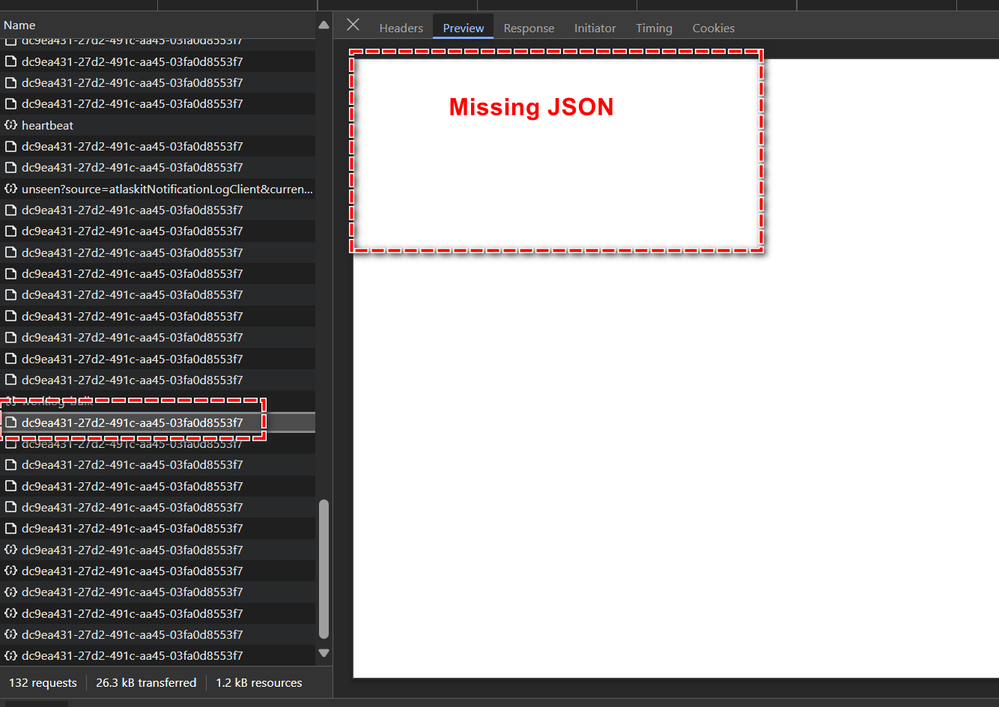This screenshot has width=999, height=707.
Task: Click the document icon of the highlighted dc9ea431 request
Action: pyautogui.click(x=11, y=422)
